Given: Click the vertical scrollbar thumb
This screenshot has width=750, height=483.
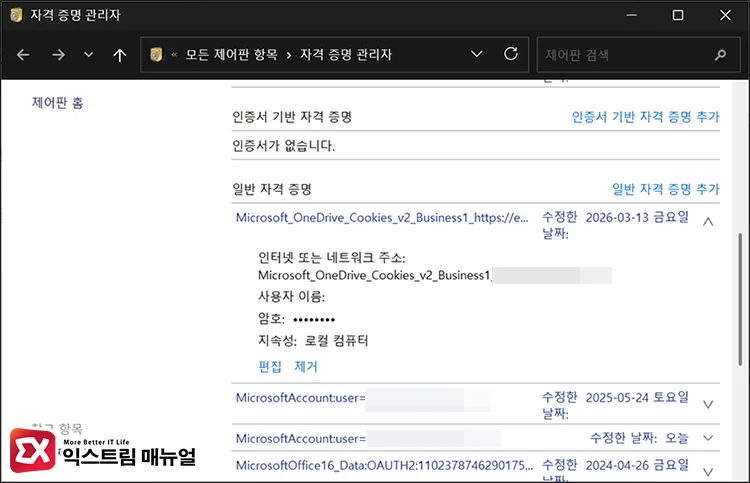Looking at the screenshot, I should (x=740, y=299).
